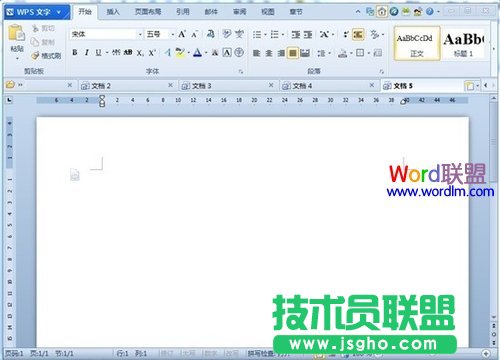Click the center align icon

tap(269, 53)
